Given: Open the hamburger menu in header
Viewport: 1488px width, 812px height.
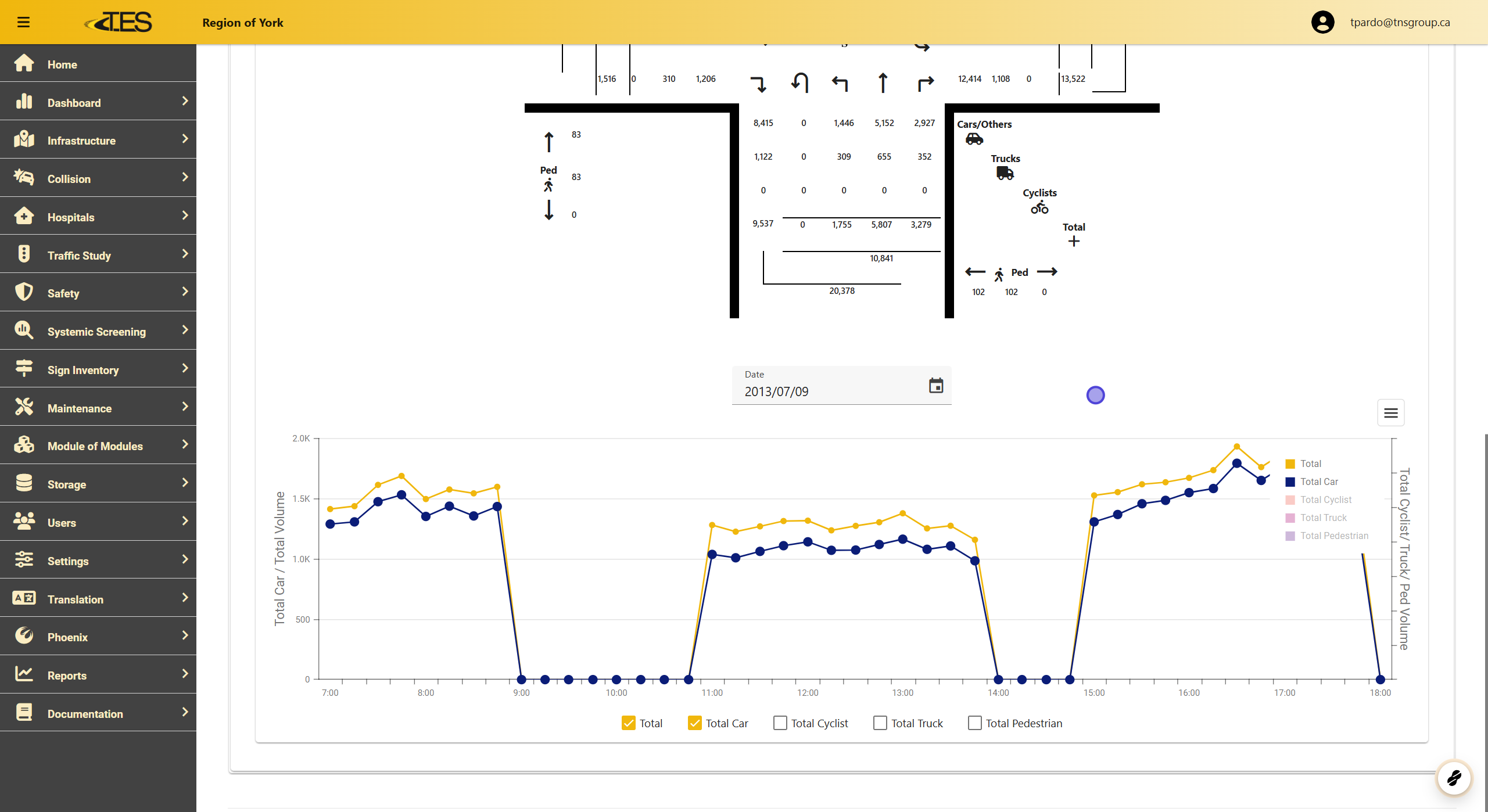Looking at the screenshot, I should 23,22.
